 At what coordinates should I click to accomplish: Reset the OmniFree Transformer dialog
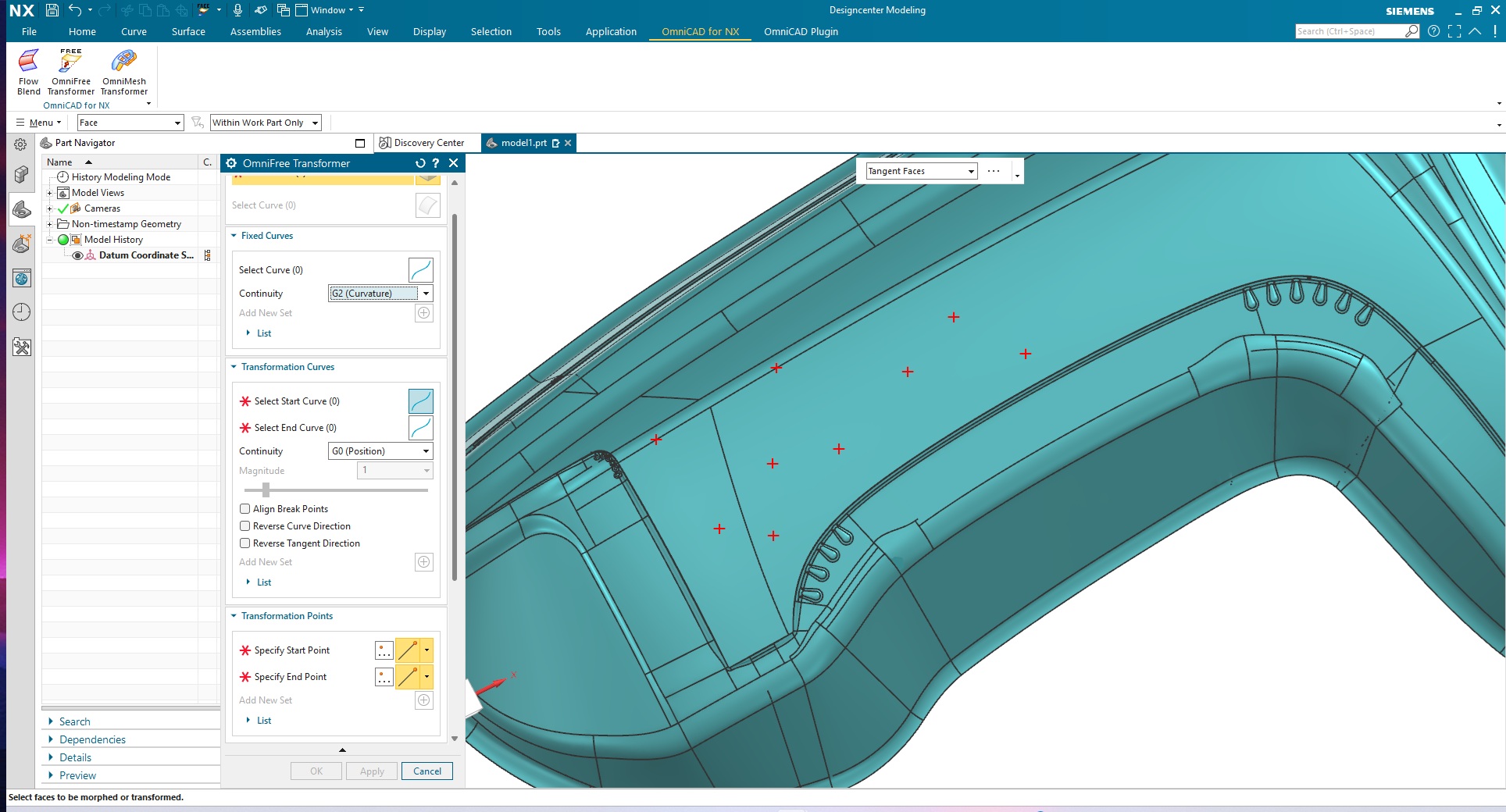[x=420, y=163]
